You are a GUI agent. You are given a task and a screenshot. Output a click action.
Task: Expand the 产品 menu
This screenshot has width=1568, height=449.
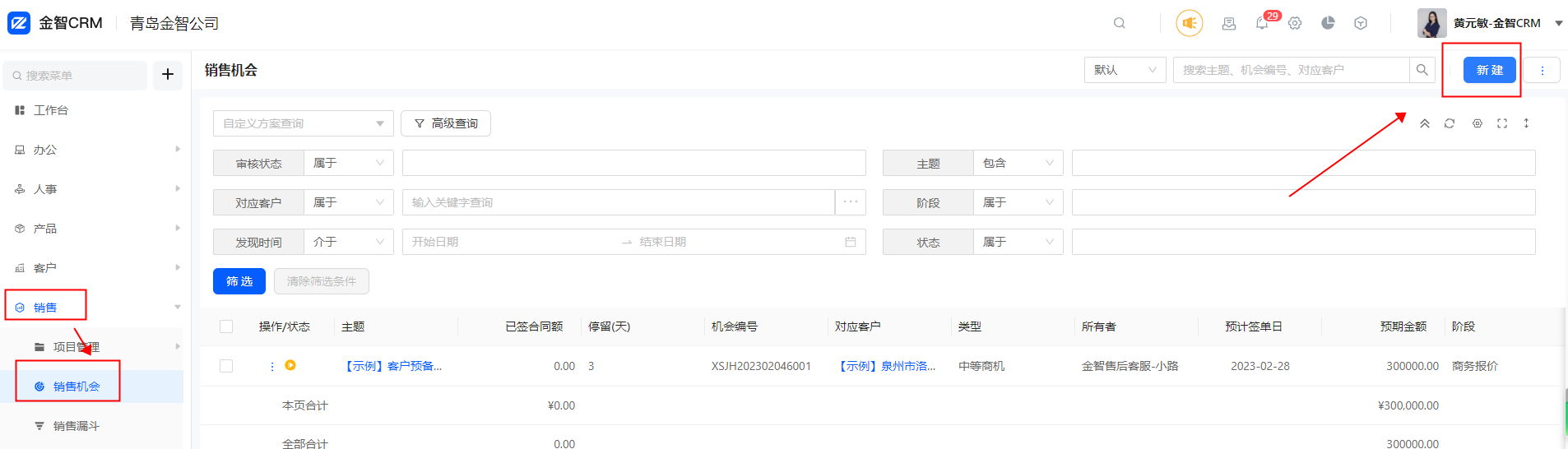click(92, 229)
